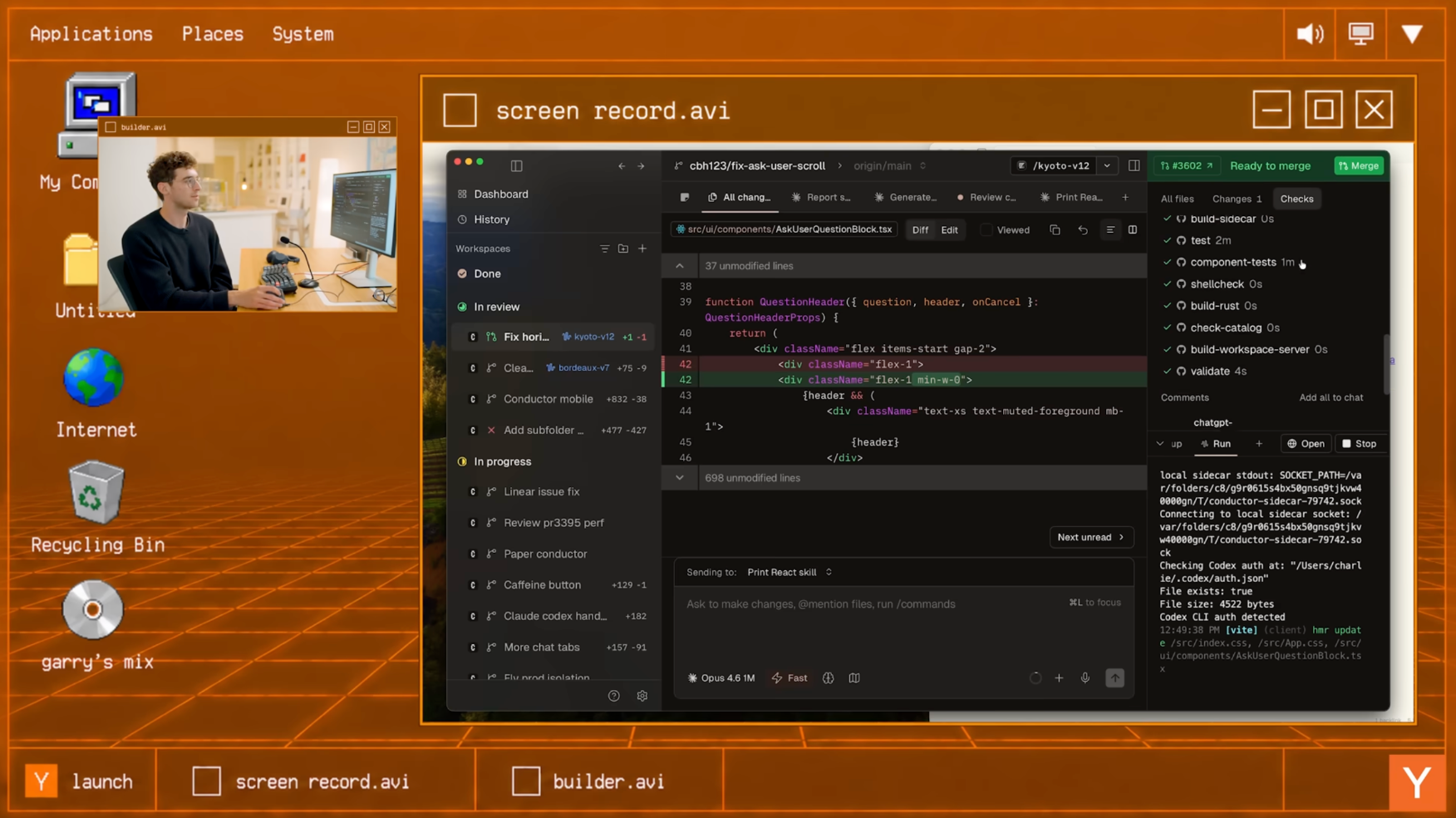The width and height of the screenshot is (1456, 818).
Task: Switch to Edit view mode
Action: coord(949,230)
